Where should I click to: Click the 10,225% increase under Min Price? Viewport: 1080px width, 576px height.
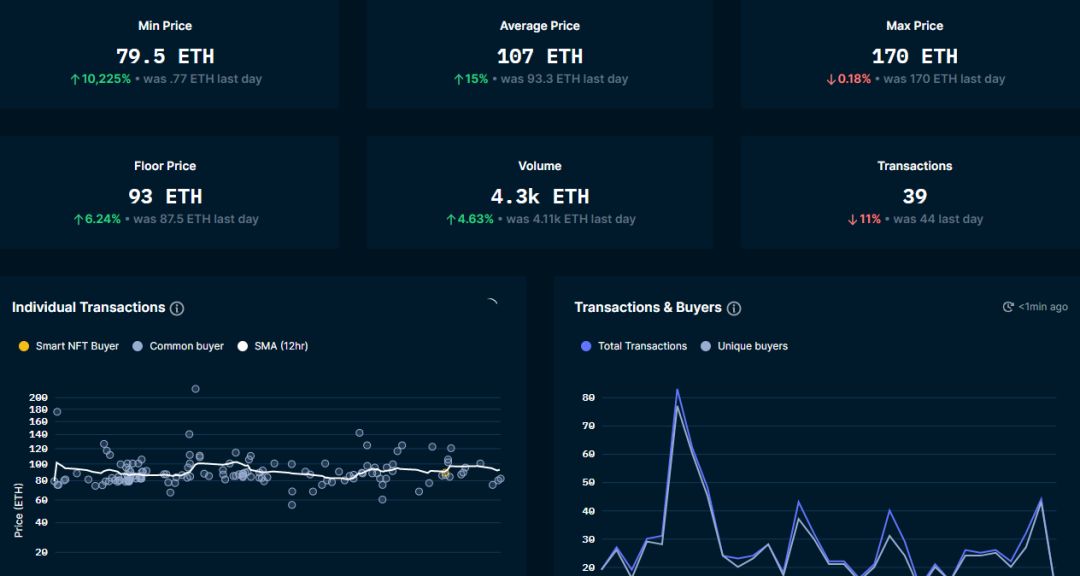pyautogui.click(x=100, y=79)
